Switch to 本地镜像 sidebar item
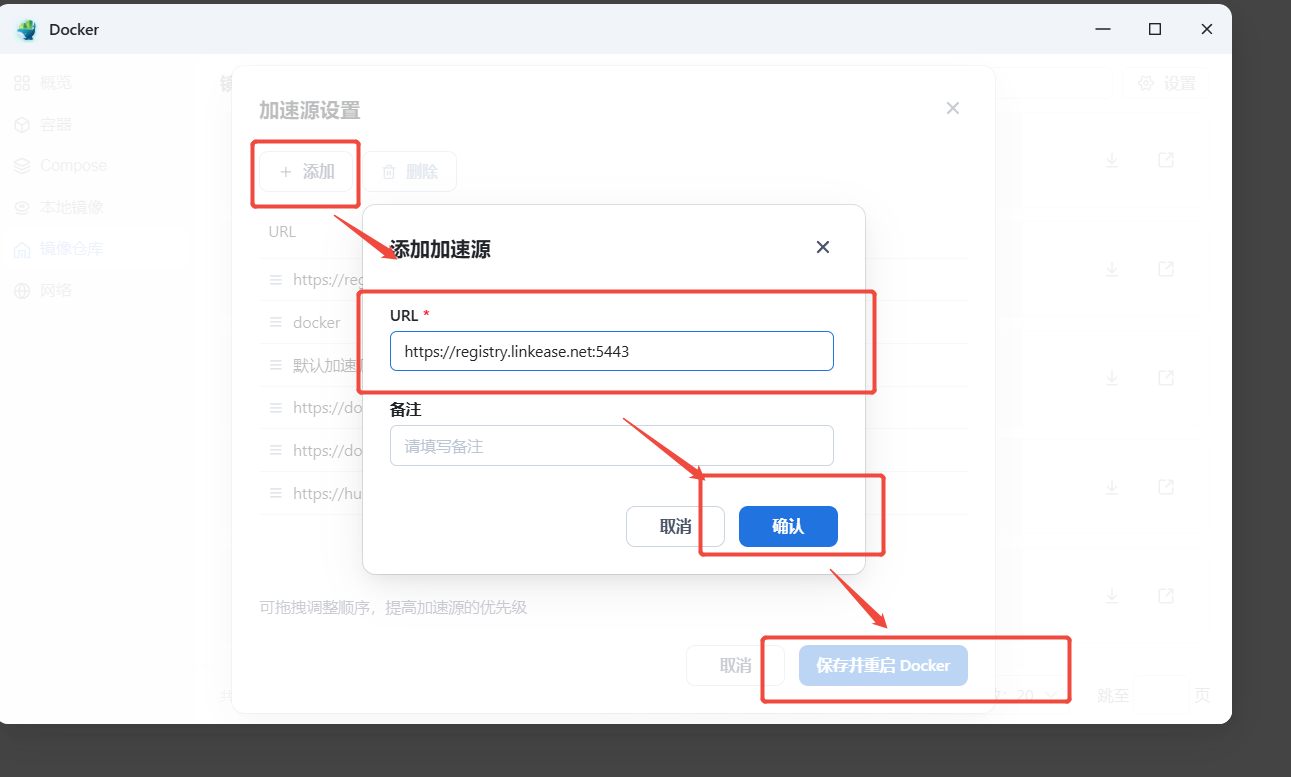 tap(71, 208)
